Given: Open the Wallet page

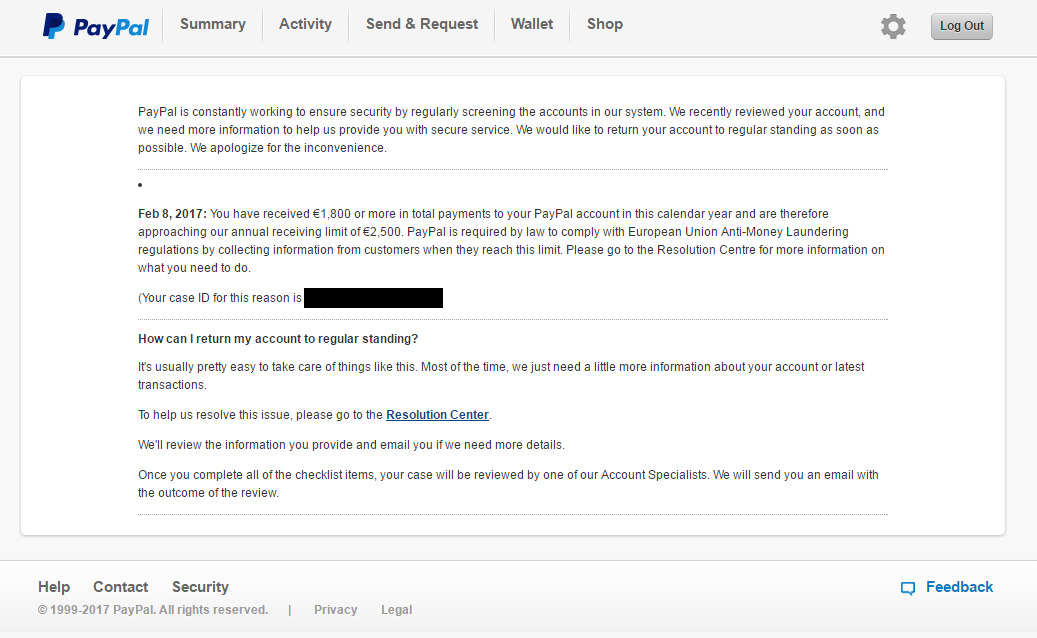Looking at the screenshot, I should tap(532, 24).
